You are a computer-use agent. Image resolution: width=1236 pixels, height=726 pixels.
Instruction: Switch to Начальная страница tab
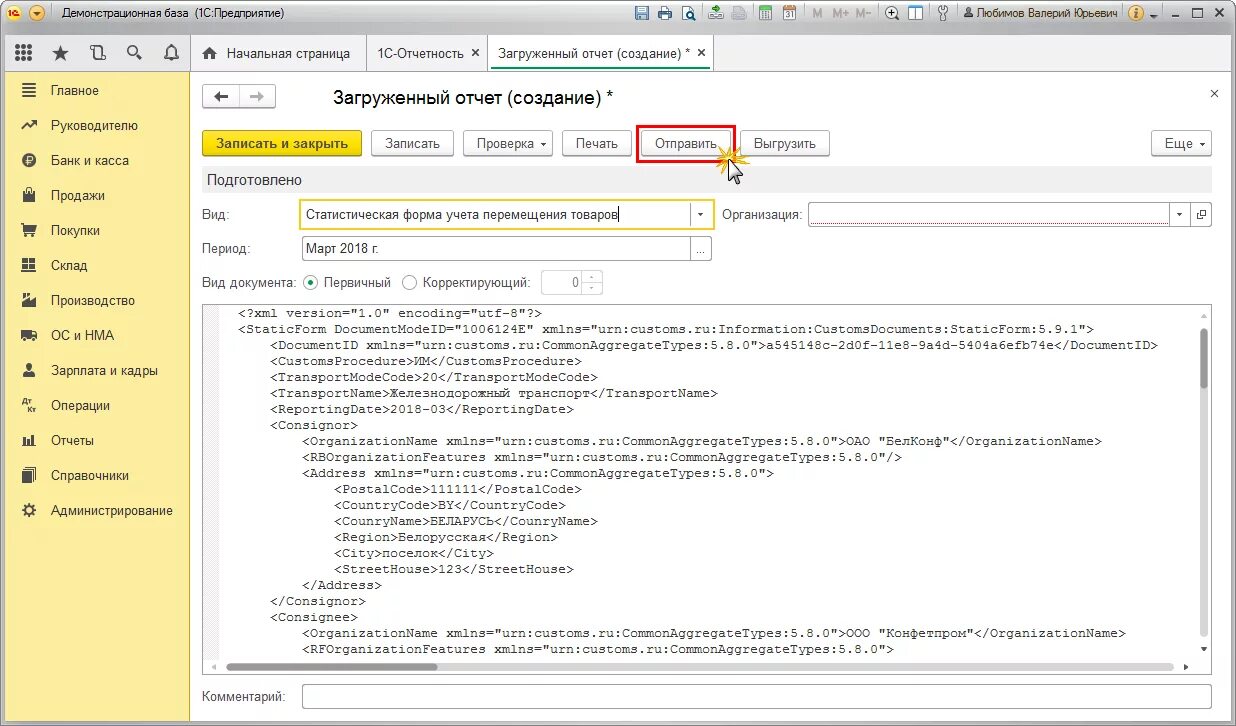click(277, 53)
